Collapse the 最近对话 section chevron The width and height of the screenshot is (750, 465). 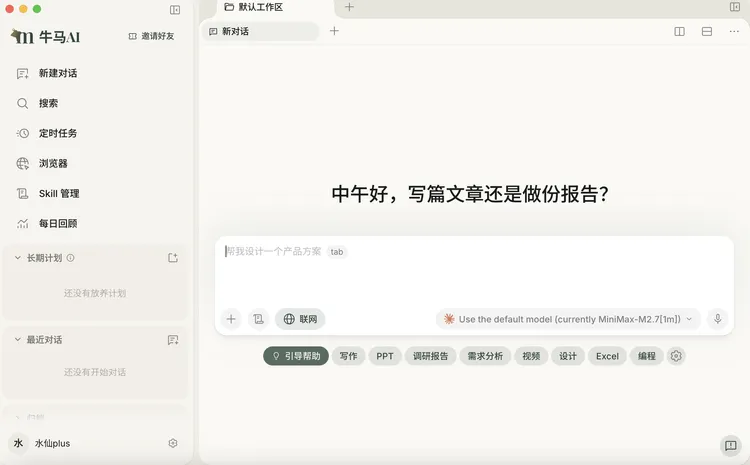click(x=18, y=340)
